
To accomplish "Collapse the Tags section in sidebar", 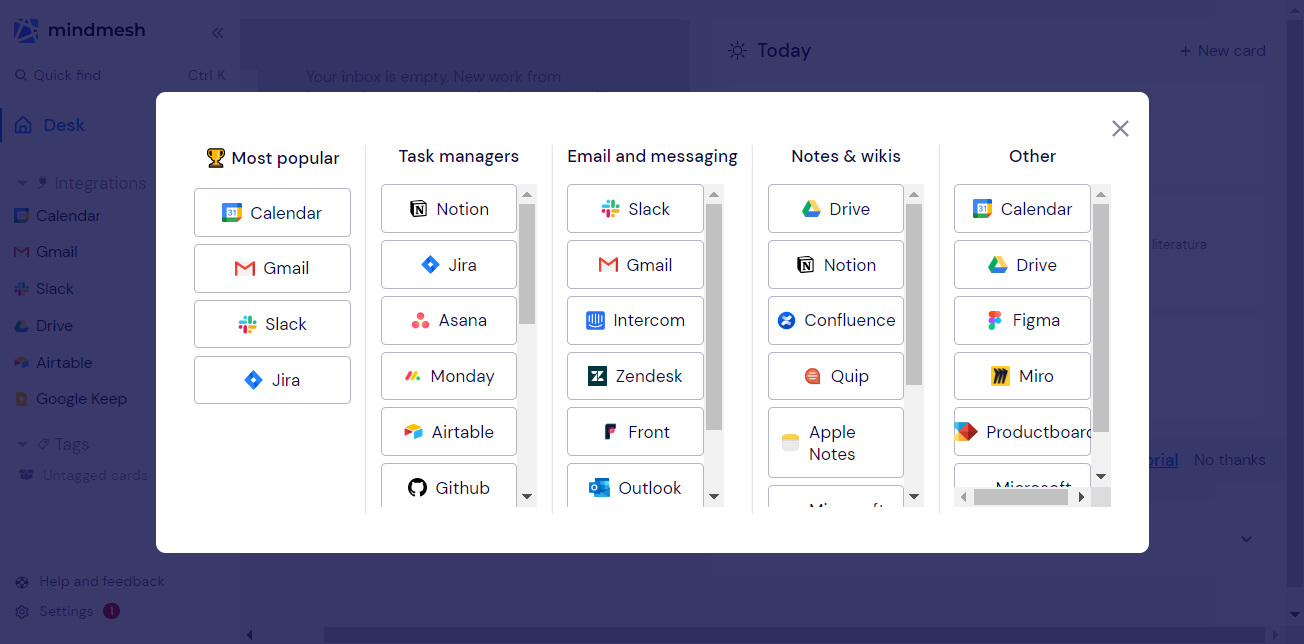I will coord(22,444).
